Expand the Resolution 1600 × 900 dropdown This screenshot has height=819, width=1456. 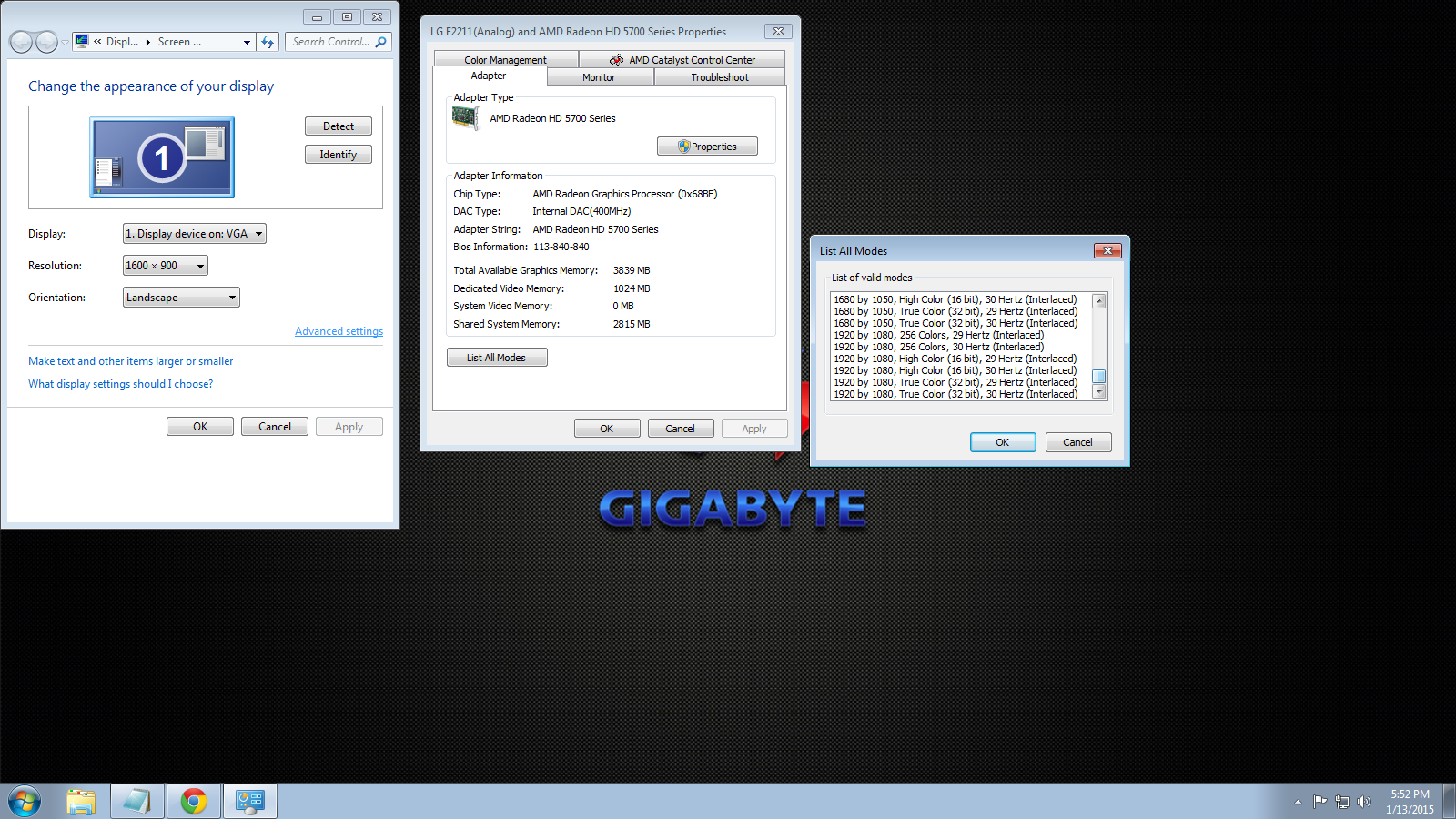166,266
